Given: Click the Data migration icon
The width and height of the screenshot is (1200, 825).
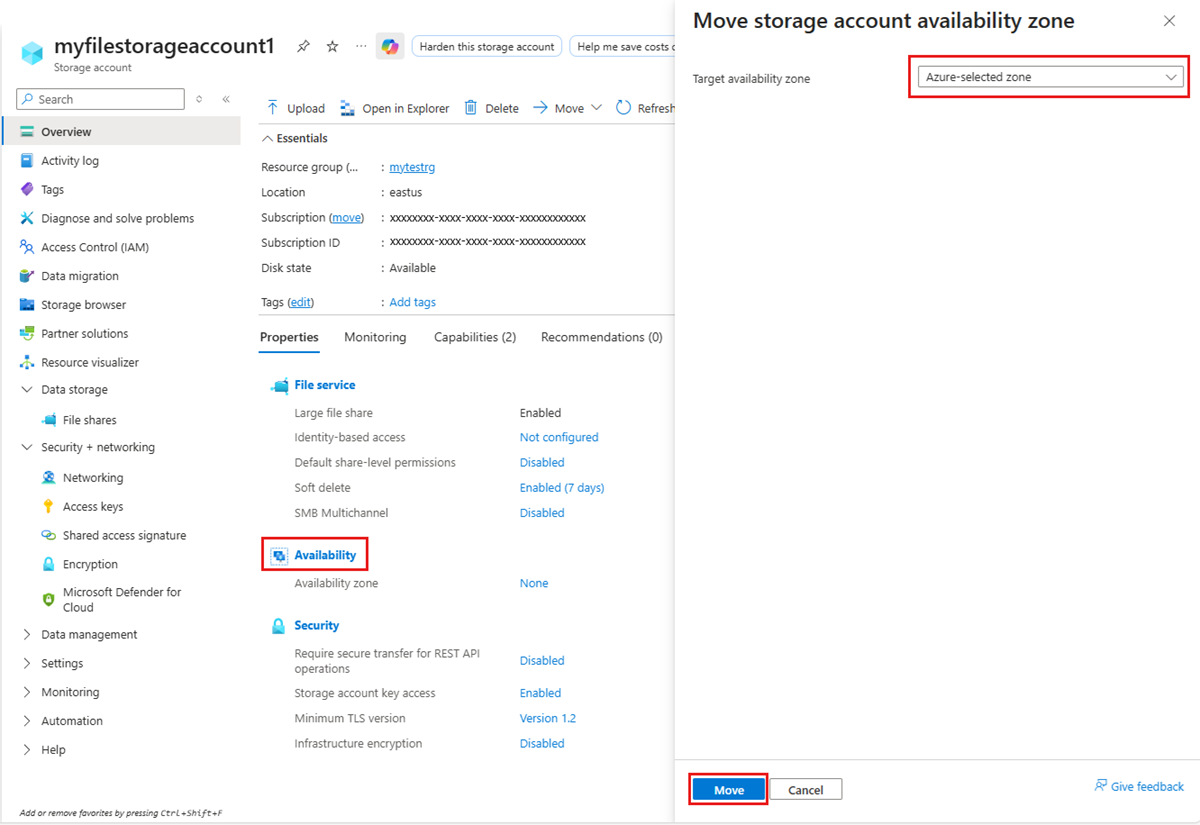Looking at the screenshot, I should (x=27, y=276).
